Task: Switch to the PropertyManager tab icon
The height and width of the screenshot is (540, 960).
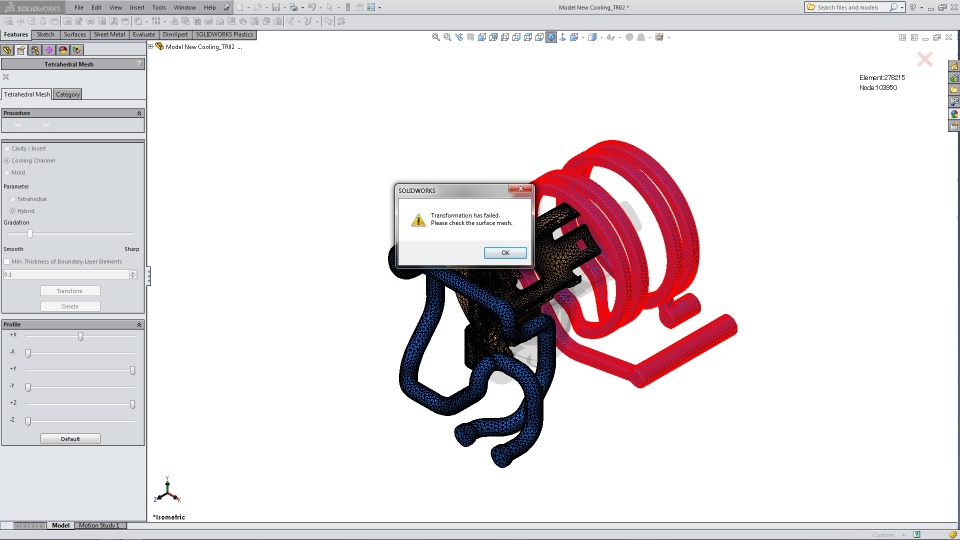Action: point(21,50)
